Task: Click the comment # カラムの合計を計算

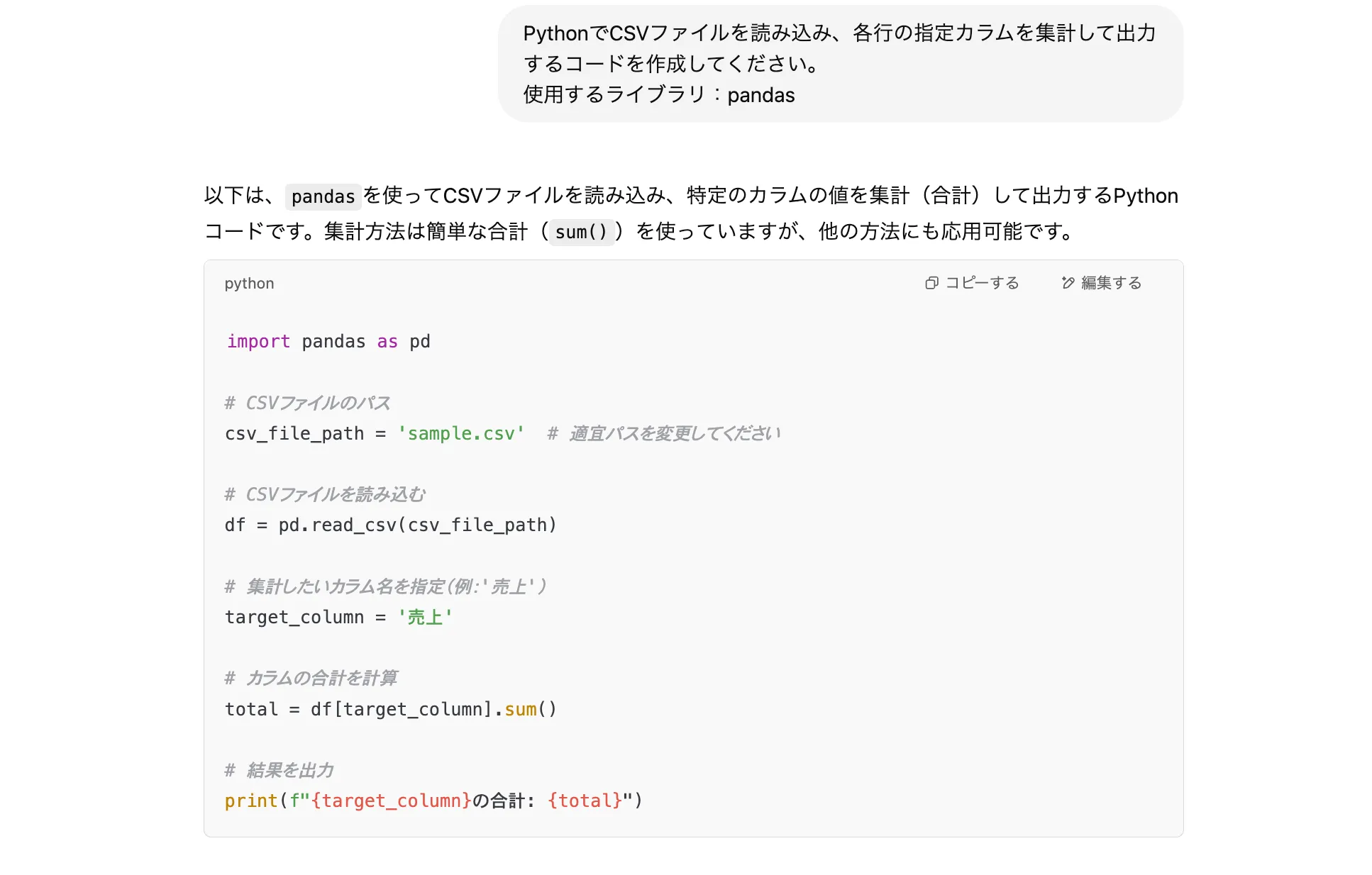Action: pos(312,678)
